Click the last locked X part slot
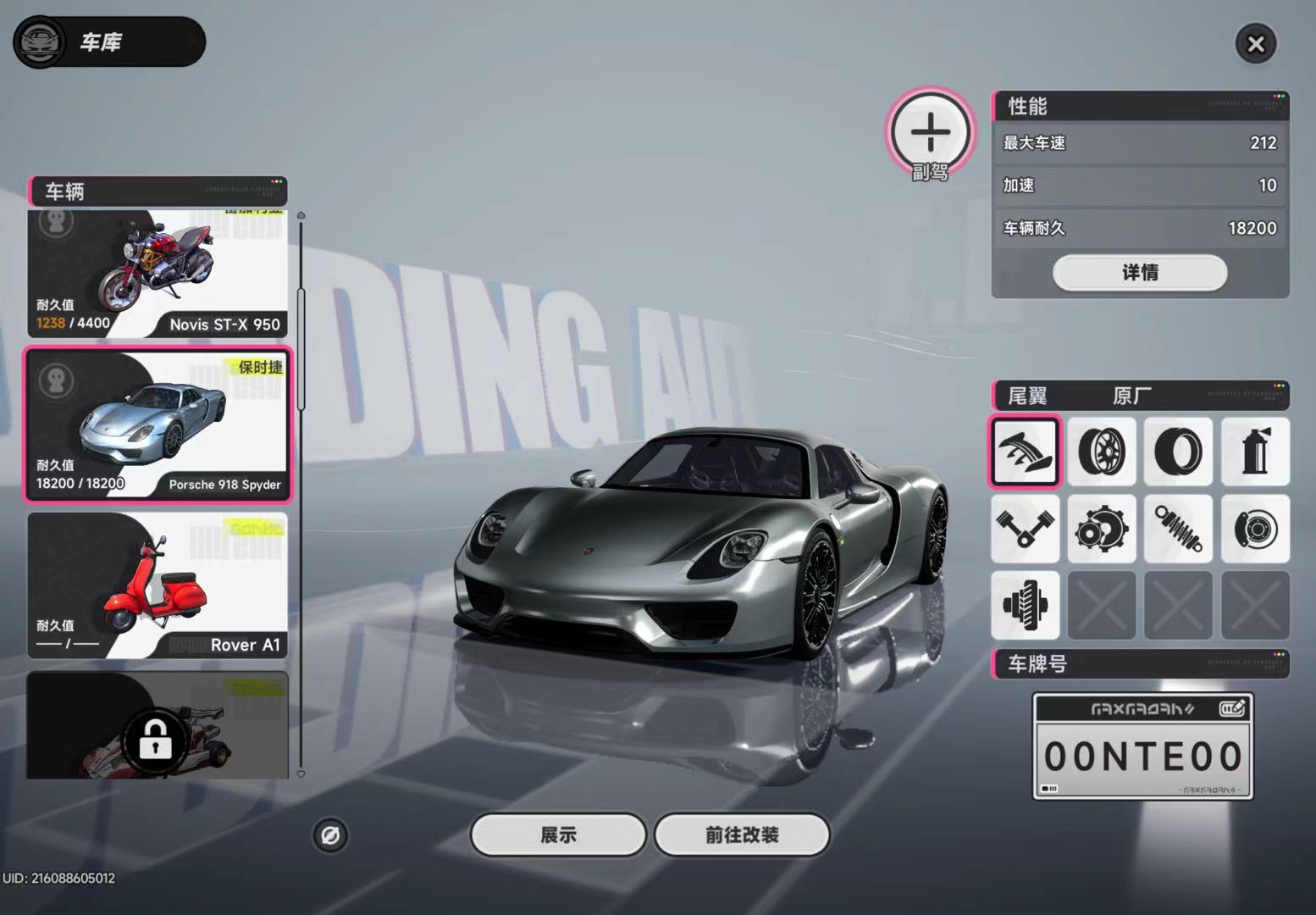1316x915 pixels. point(1255,605)
